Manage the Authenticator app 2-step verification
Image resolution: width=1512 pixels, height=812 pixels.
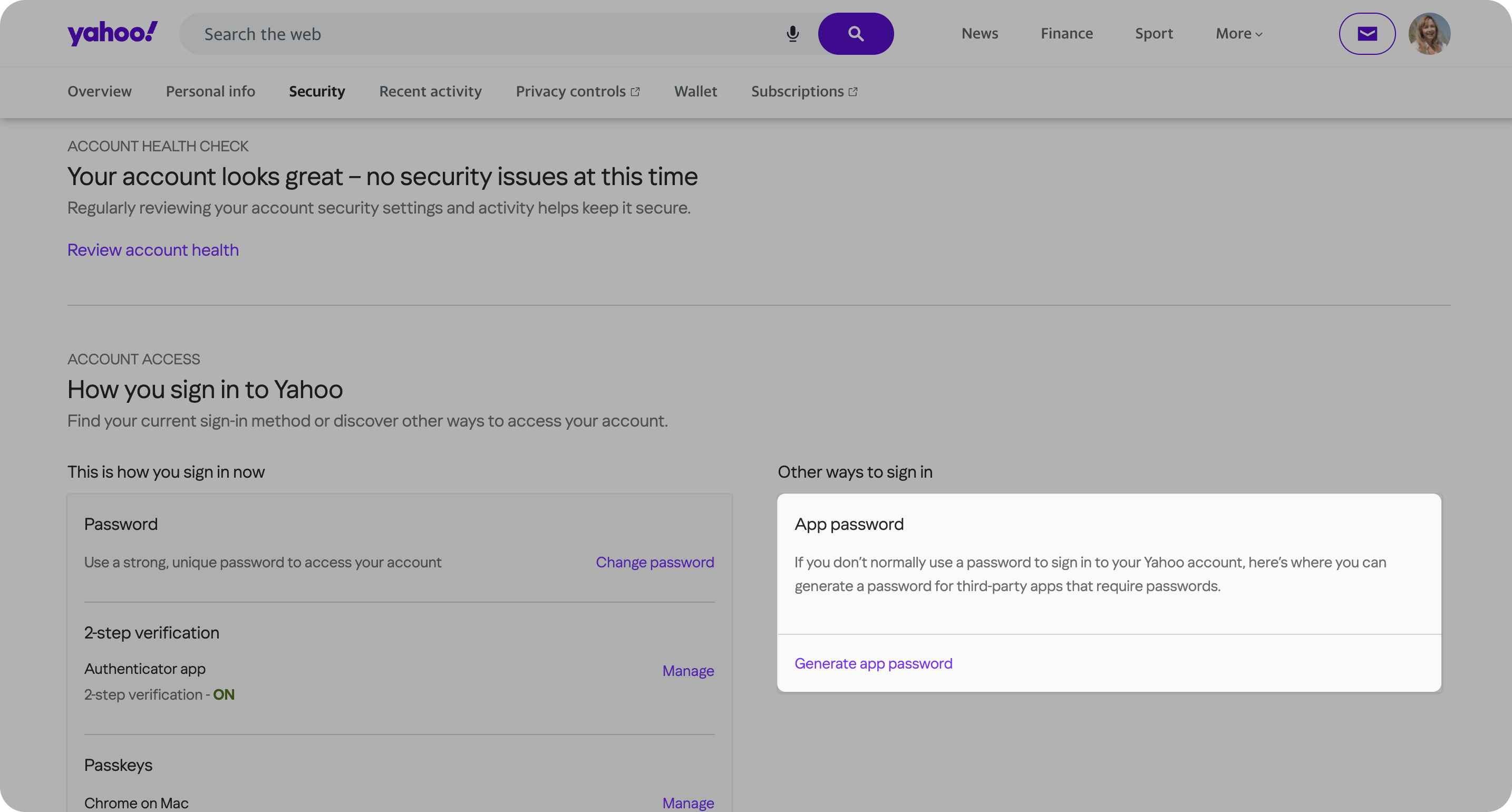coord(688,671)
